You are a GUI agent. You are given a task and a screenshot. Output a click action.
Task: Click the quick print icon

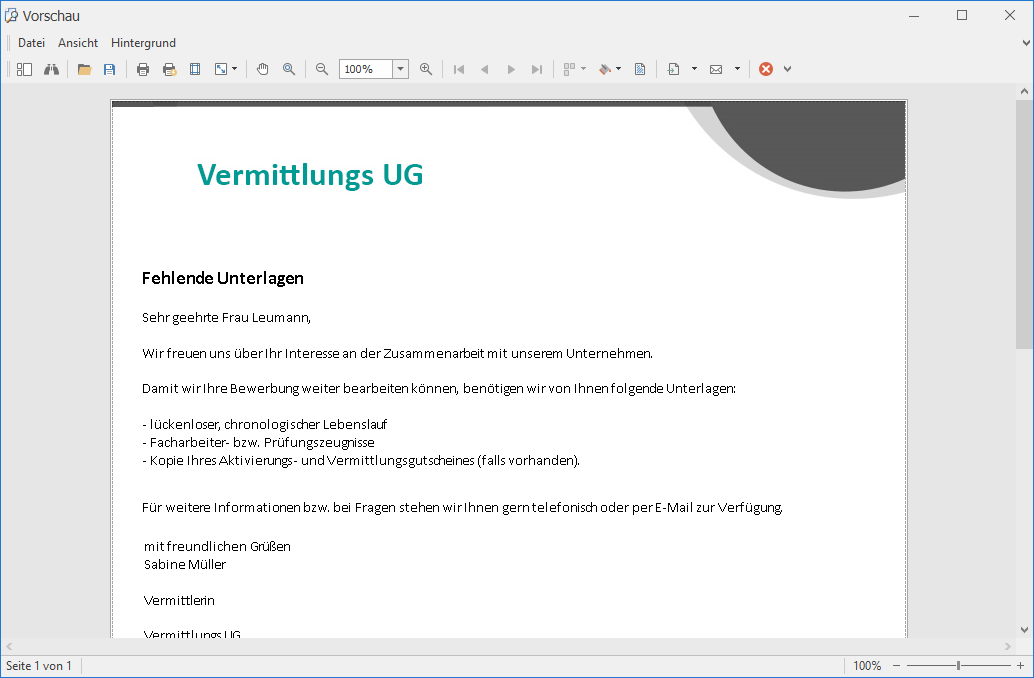(x=169, y=69)
